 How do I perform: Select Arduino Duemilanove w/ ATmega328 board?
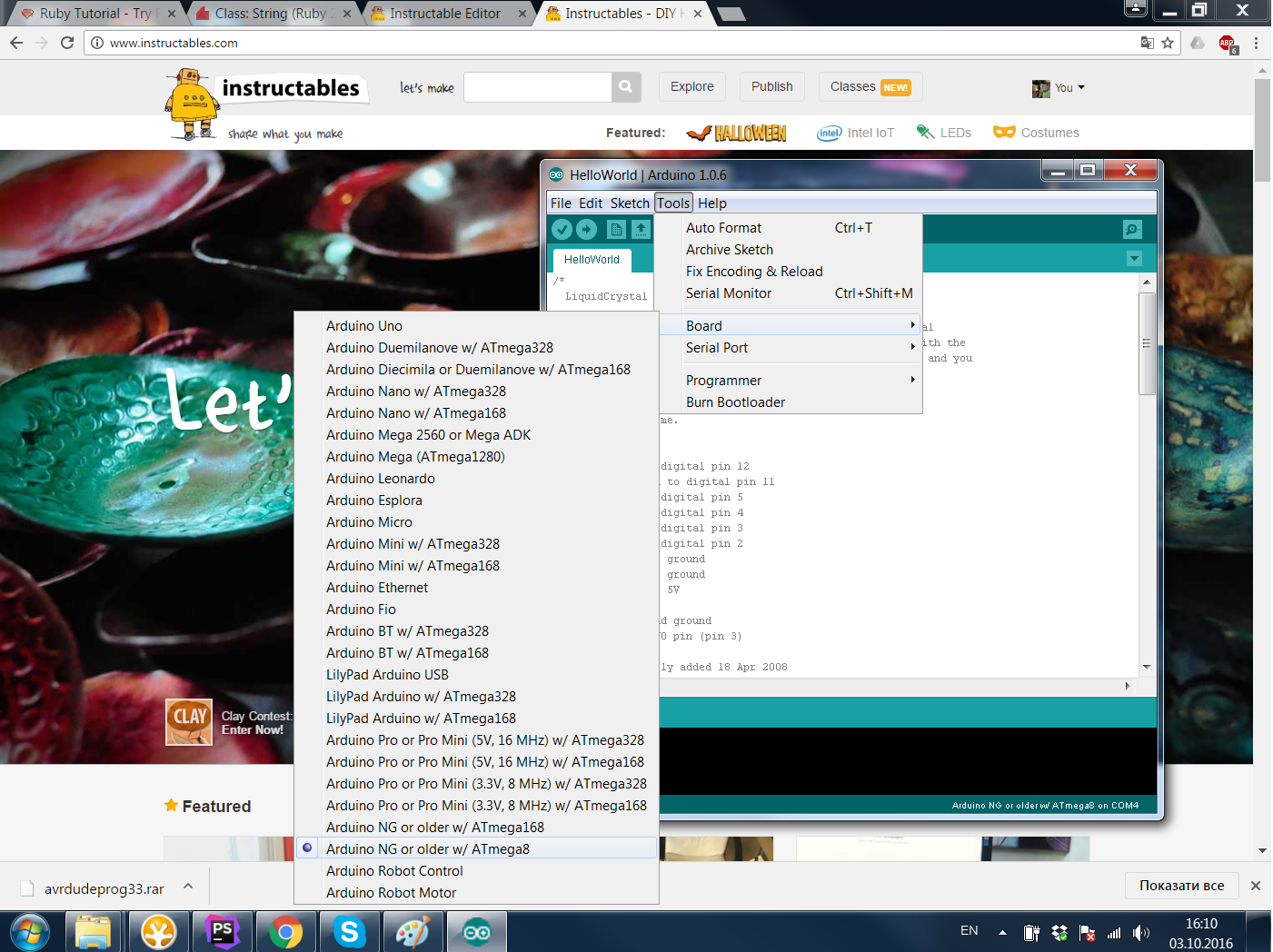[477, 347]
